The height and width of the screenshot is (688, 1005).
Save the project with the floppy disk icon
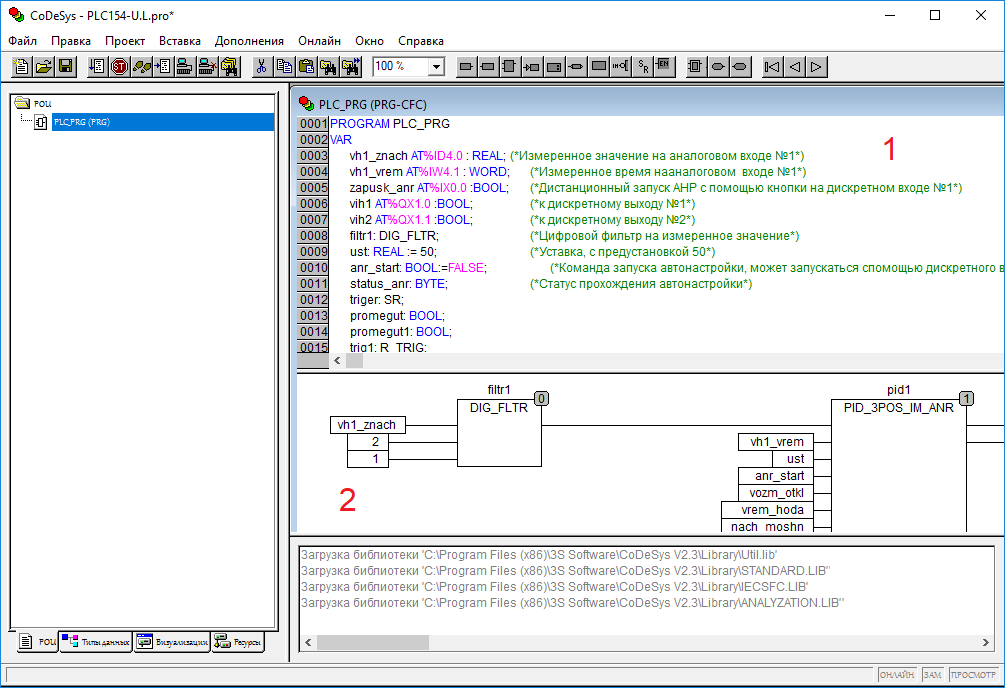pos(65,67)
